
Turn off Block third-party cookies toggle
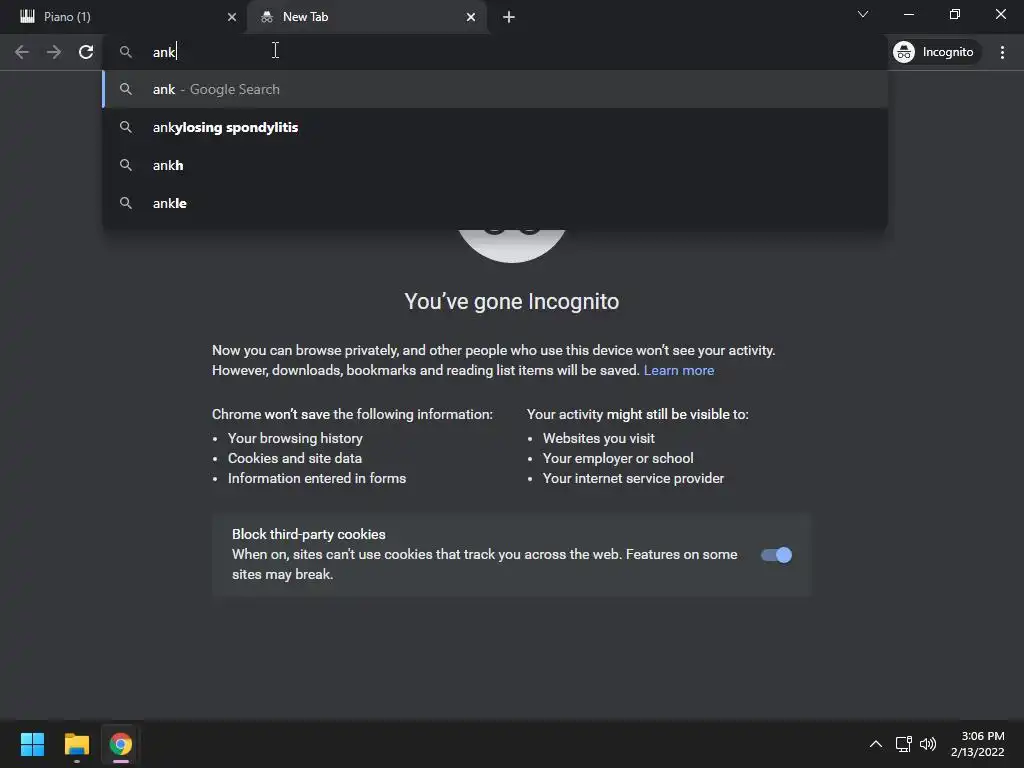776,555
